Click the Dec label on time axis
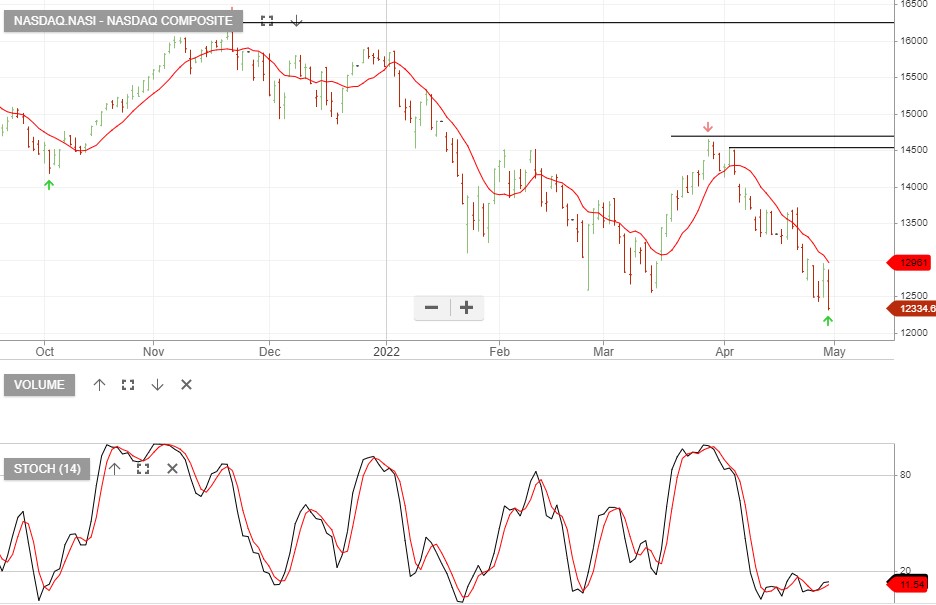Viewport: 936px width, 605px height. coord(269,352)
